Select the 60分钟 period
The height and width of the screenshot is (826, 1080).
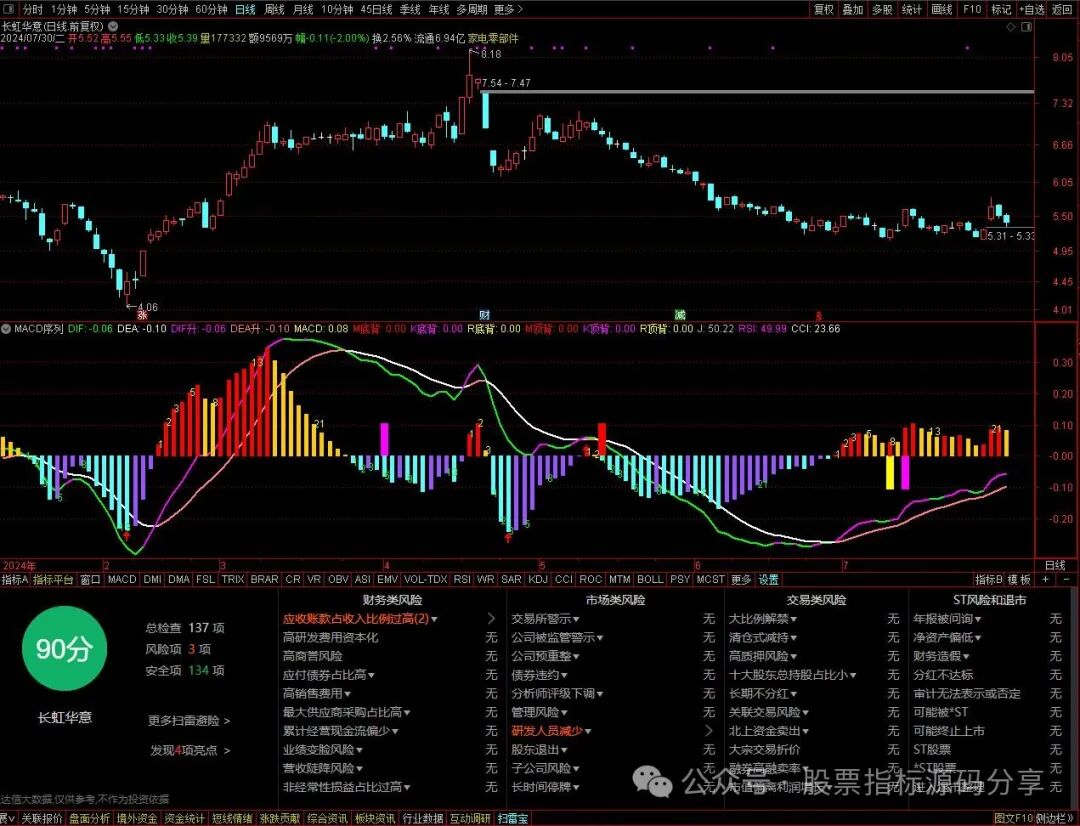point(211,9)
